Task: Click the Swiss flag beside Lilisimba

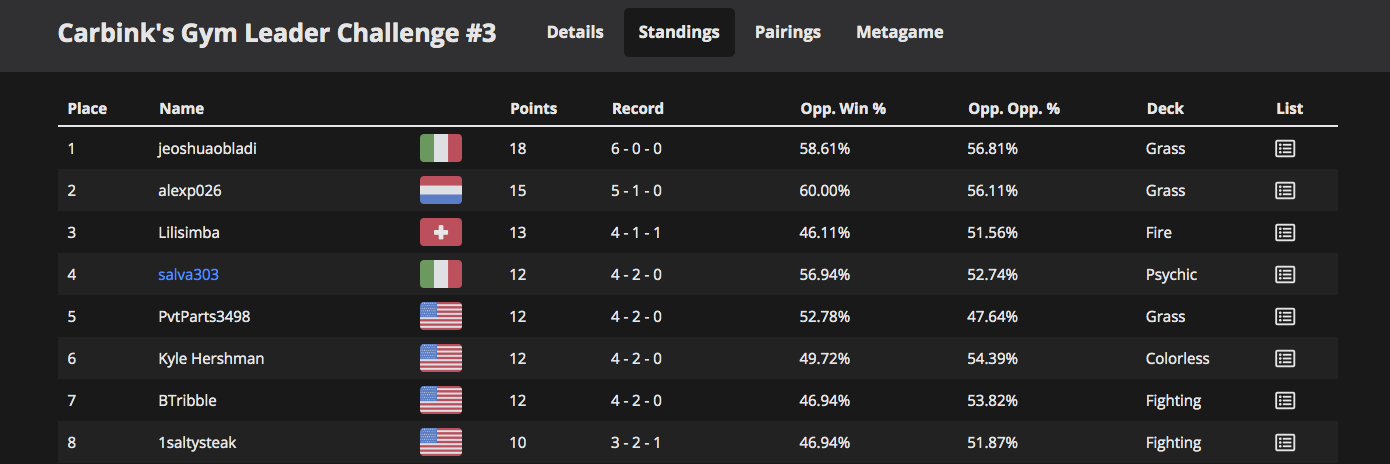Action: coord(441,232)
